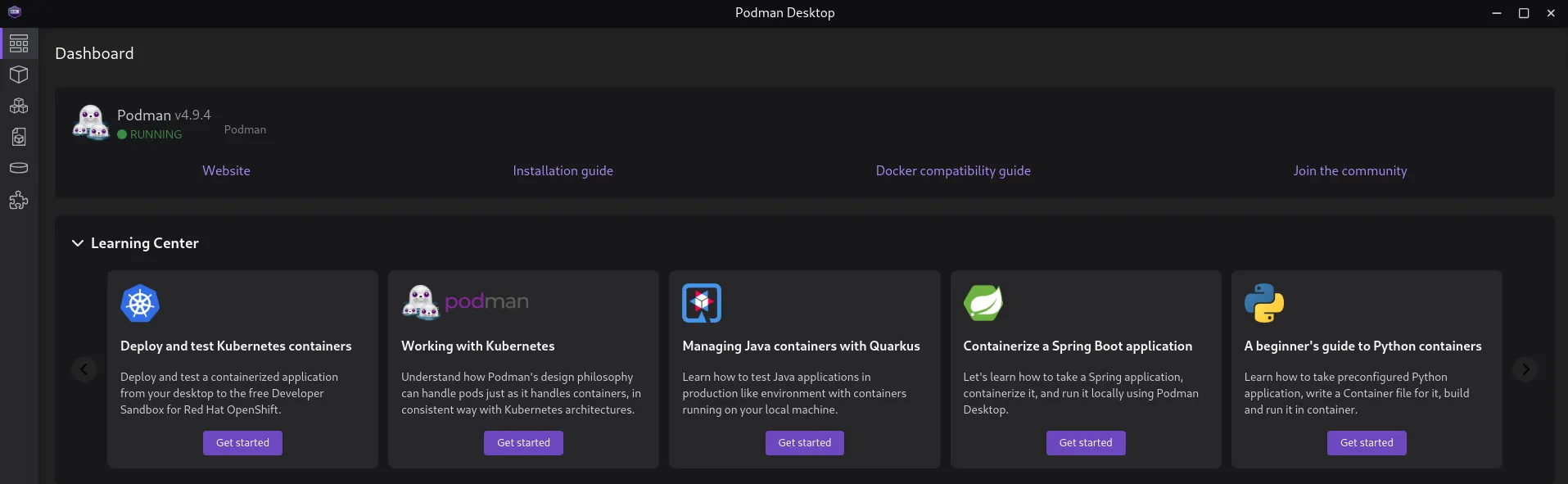Click the Quarkus logo icon
The image size is (1568, 484).
[702, 303]
